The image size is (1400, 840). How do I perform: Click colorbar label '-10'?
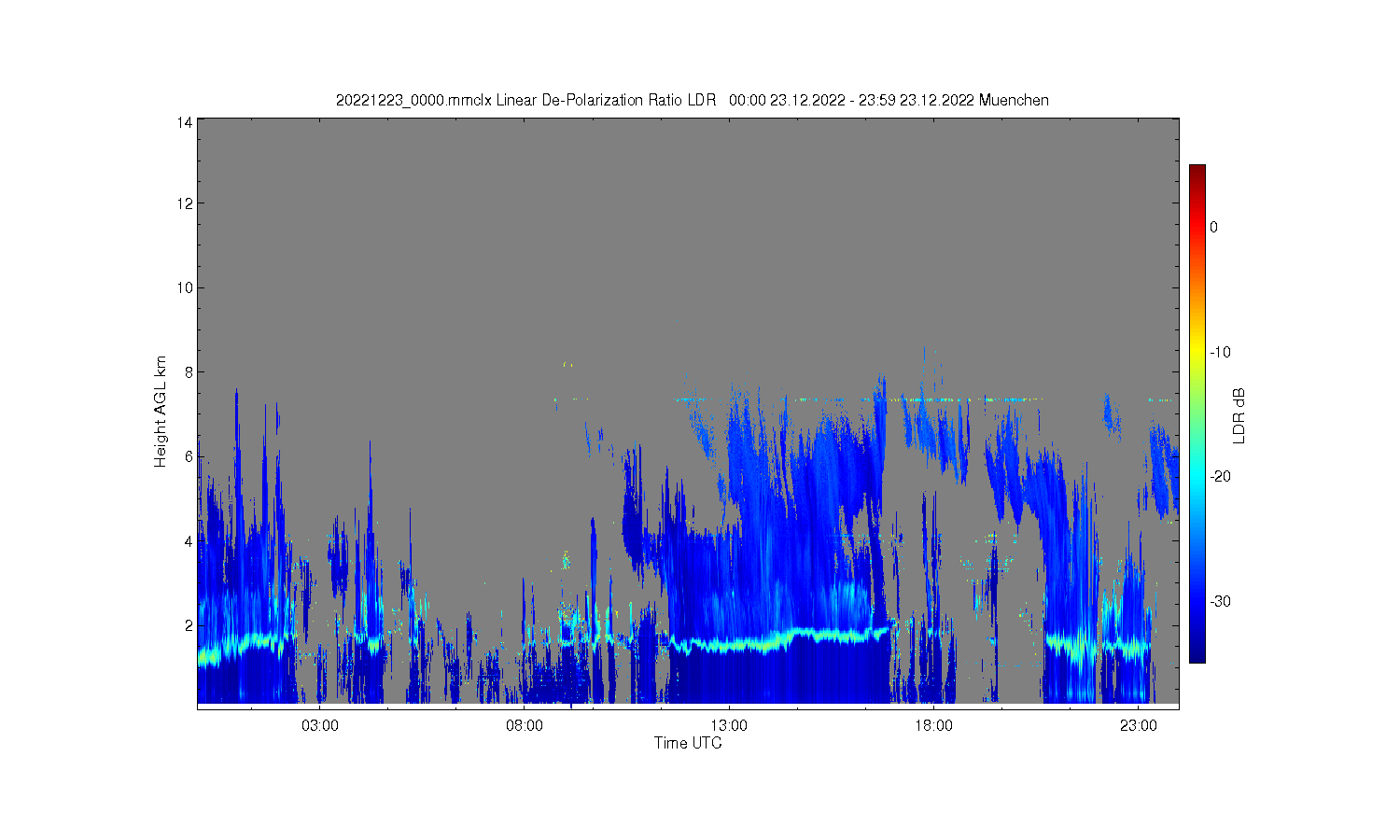tap(1220, 352)
